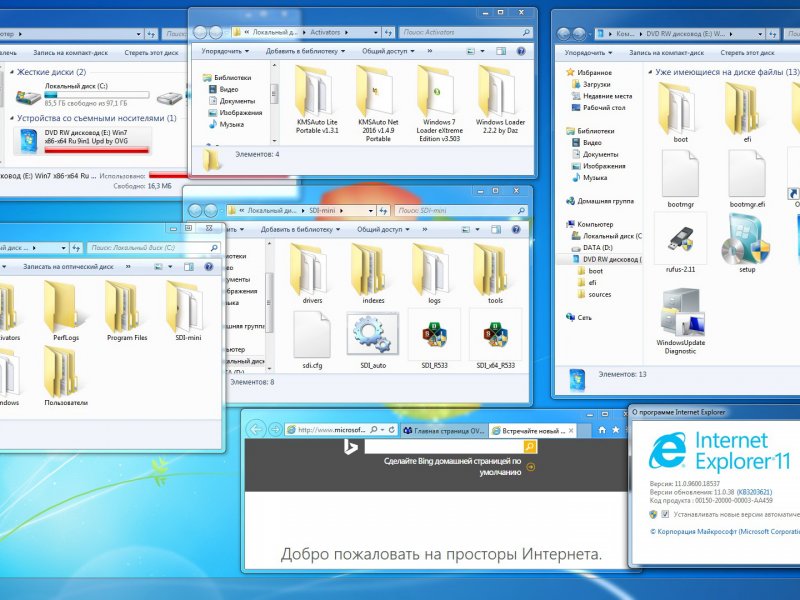Select the logs folder in the SDI-mini window
Screen dimensions: 800x600
pyautogui.click(x=434, y=274)
